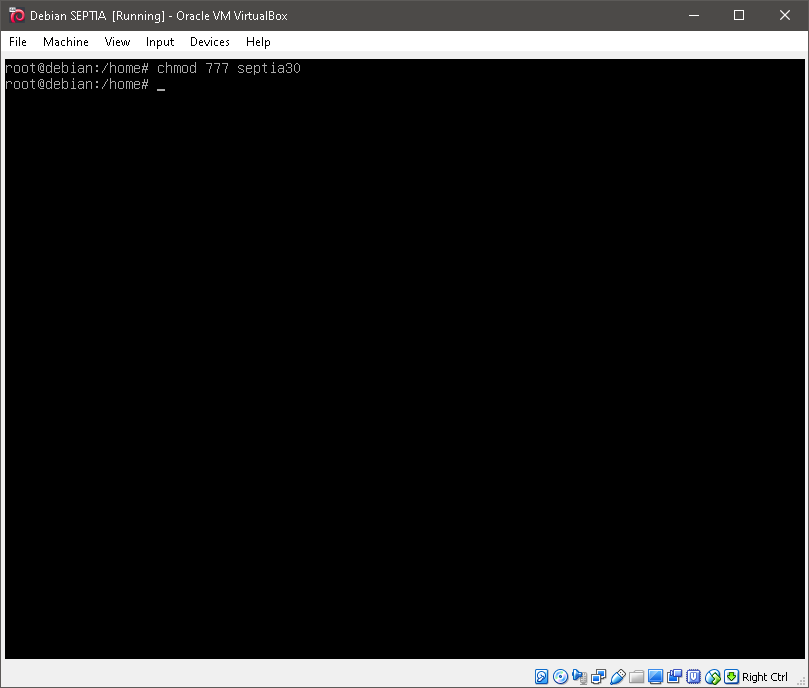The height and width of the screenshot is (688, 809).
Task: Click the display settings monitor icon
Action: point(655,676)
